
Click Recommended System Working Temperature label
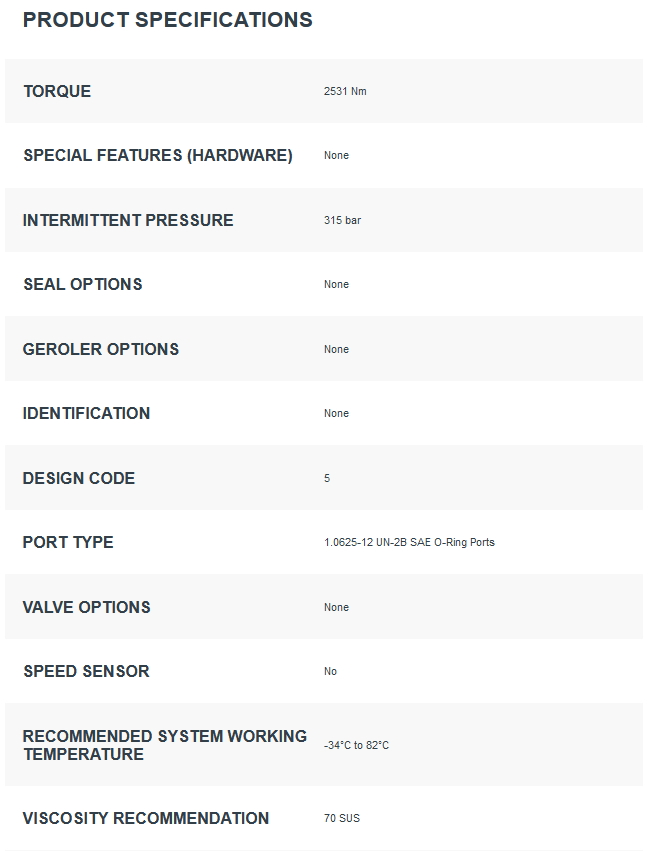coord(164,745)
